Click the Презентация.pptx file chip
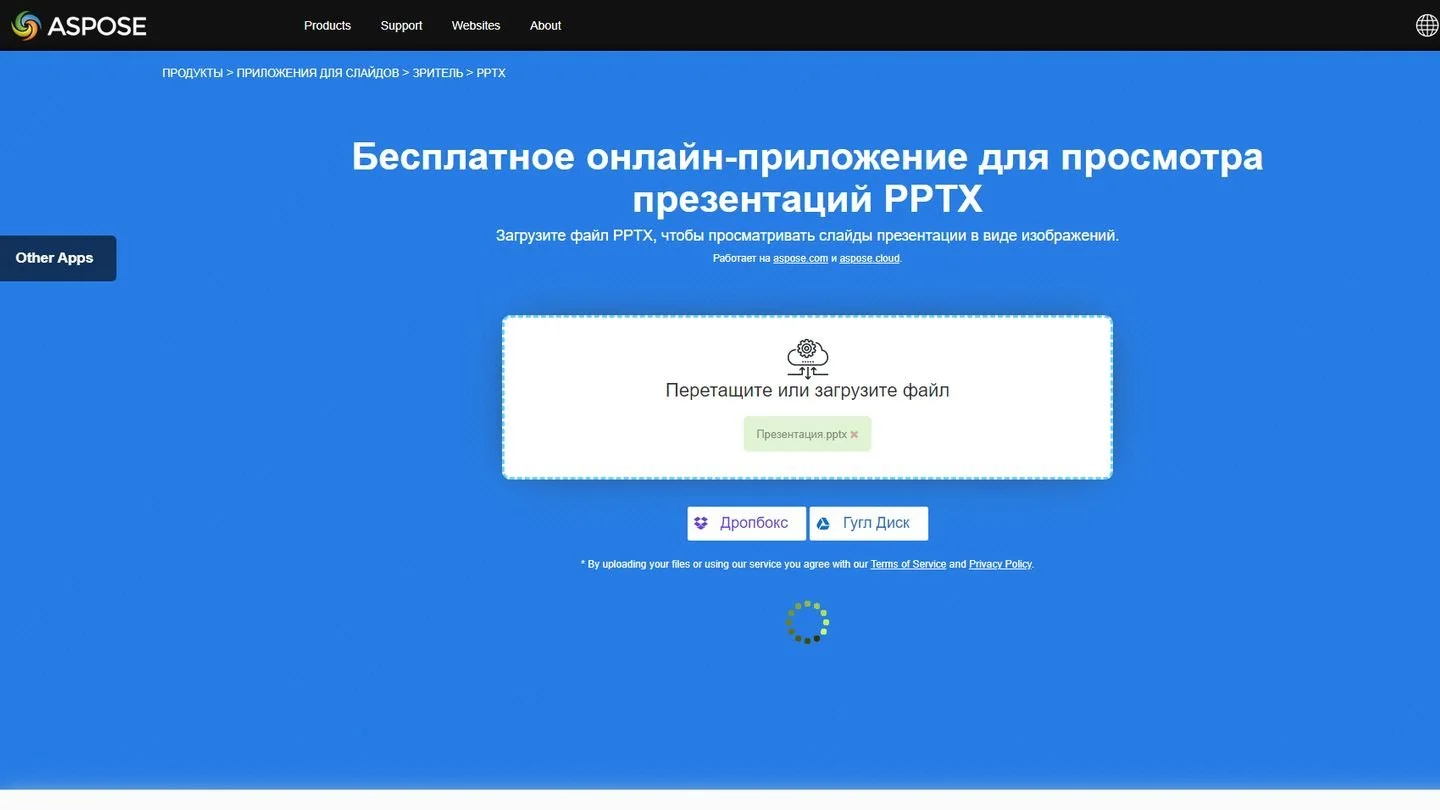Viewport: 1440px width, 810px height. tap(807, 434)
